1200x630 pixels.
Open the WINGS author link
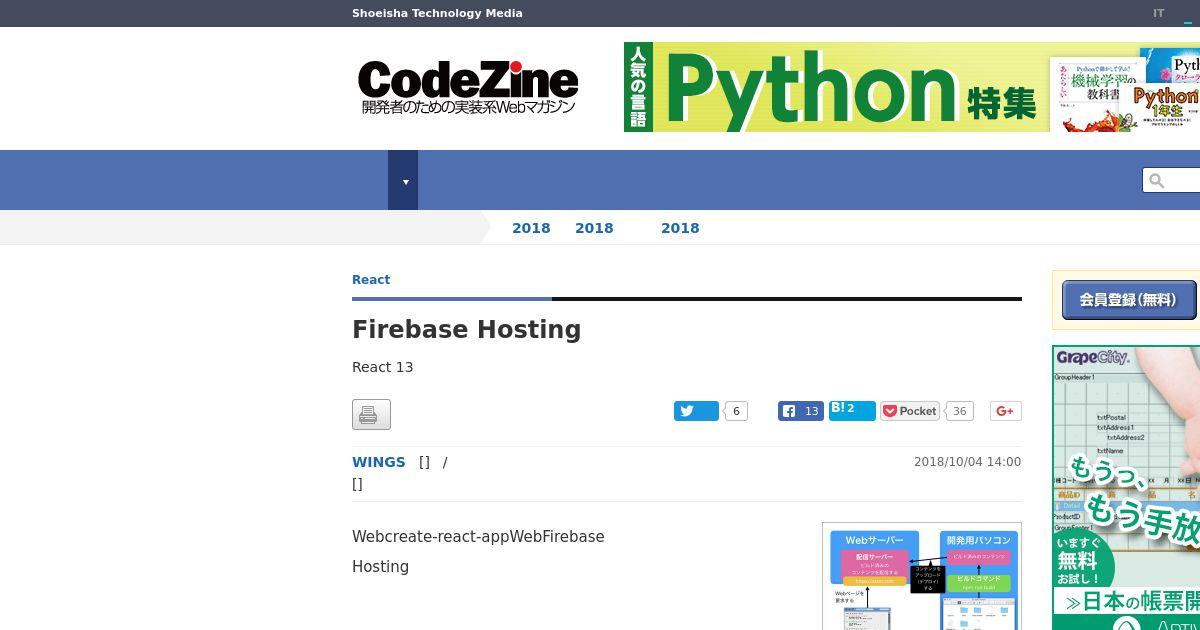(379, 462)
